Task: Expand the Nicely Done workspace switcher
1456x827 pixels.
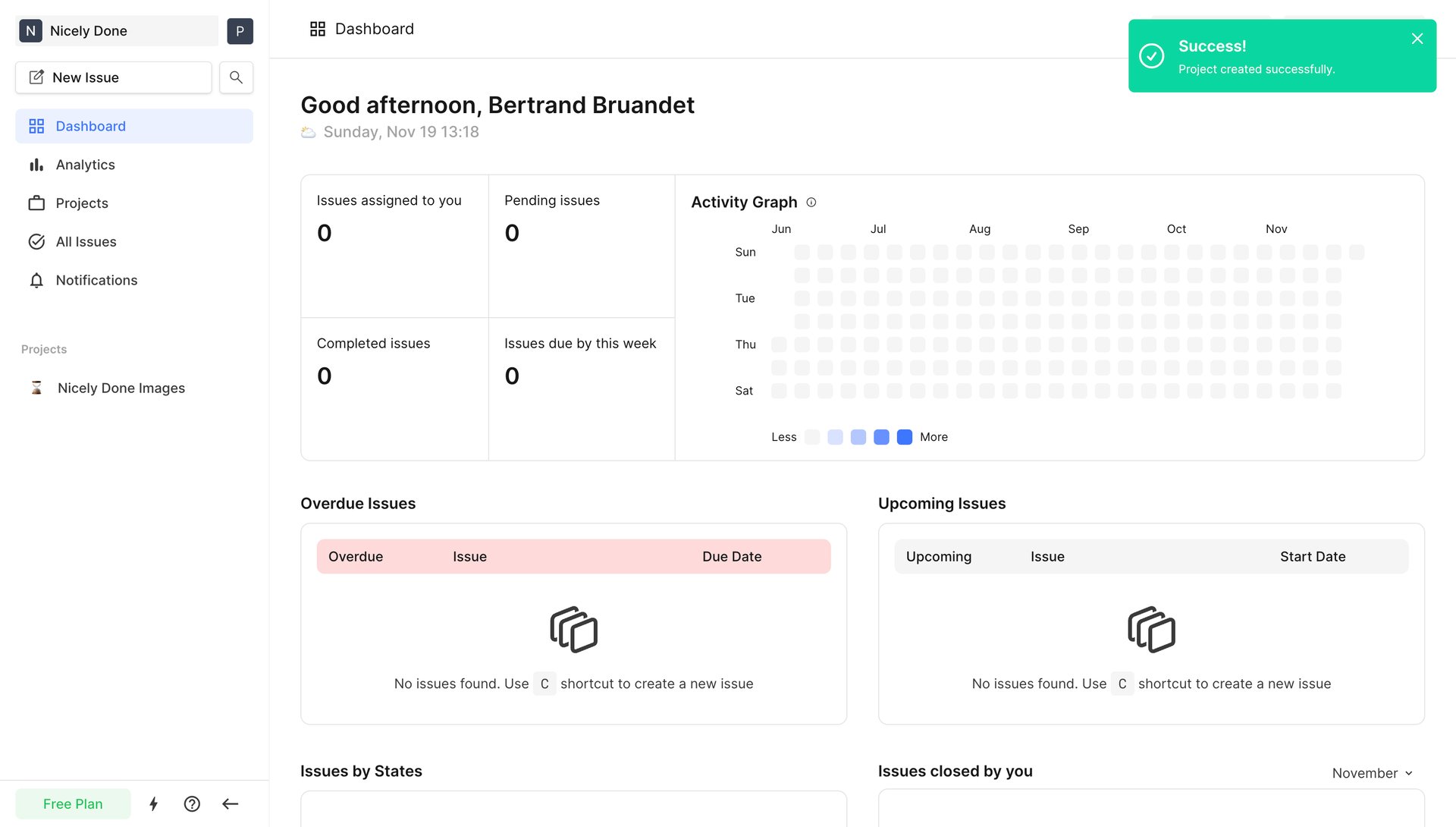Action: pyautogui.click(x=115, y=31)
